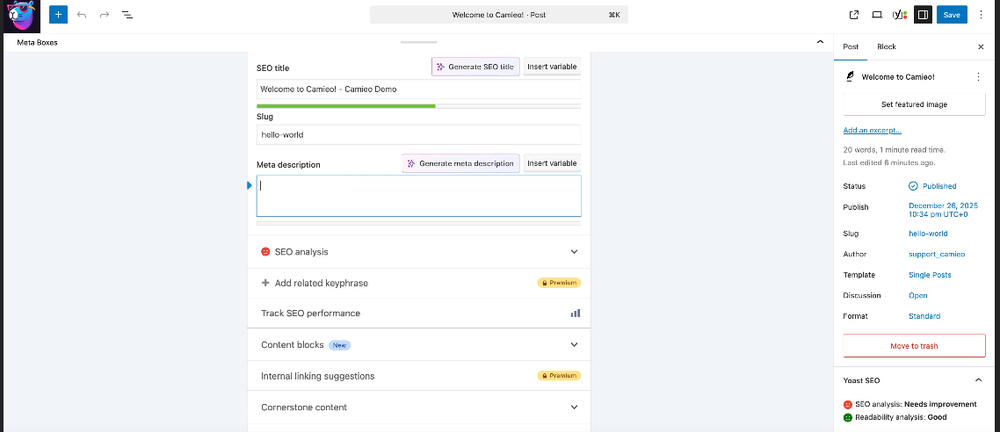Viewport: 1000px width, 432px height.
Task: Collapse the Meta Boxes panel
Action: tap(820, 42)
